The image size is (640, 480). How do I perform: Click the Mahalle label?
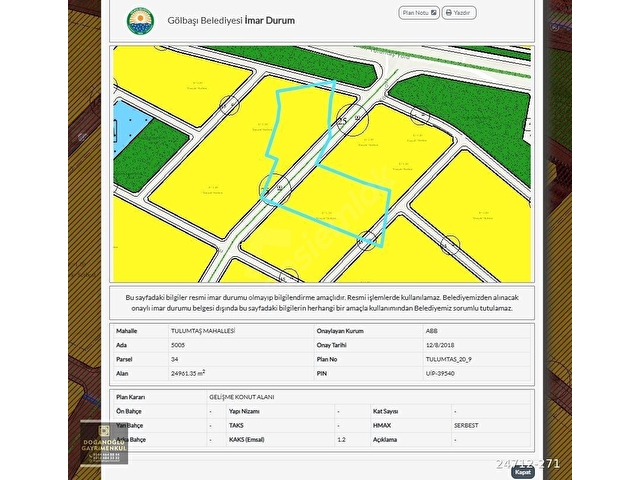[127, 331]
